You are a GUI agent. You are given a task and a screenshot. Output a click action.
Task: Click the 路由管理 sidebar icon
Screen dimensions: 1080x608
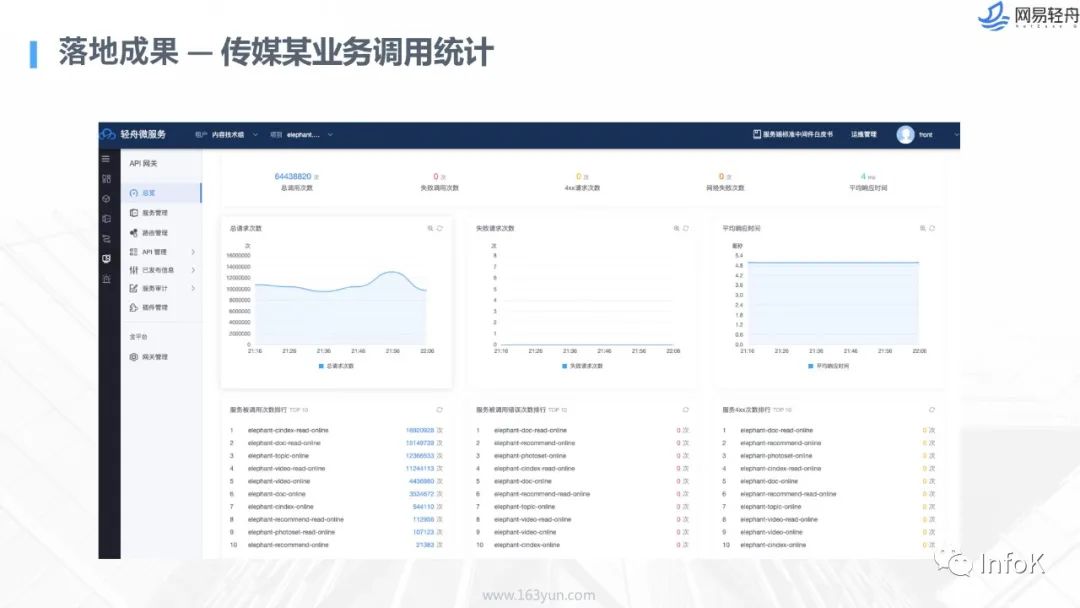pyautogui.click(x=134, y=233)
